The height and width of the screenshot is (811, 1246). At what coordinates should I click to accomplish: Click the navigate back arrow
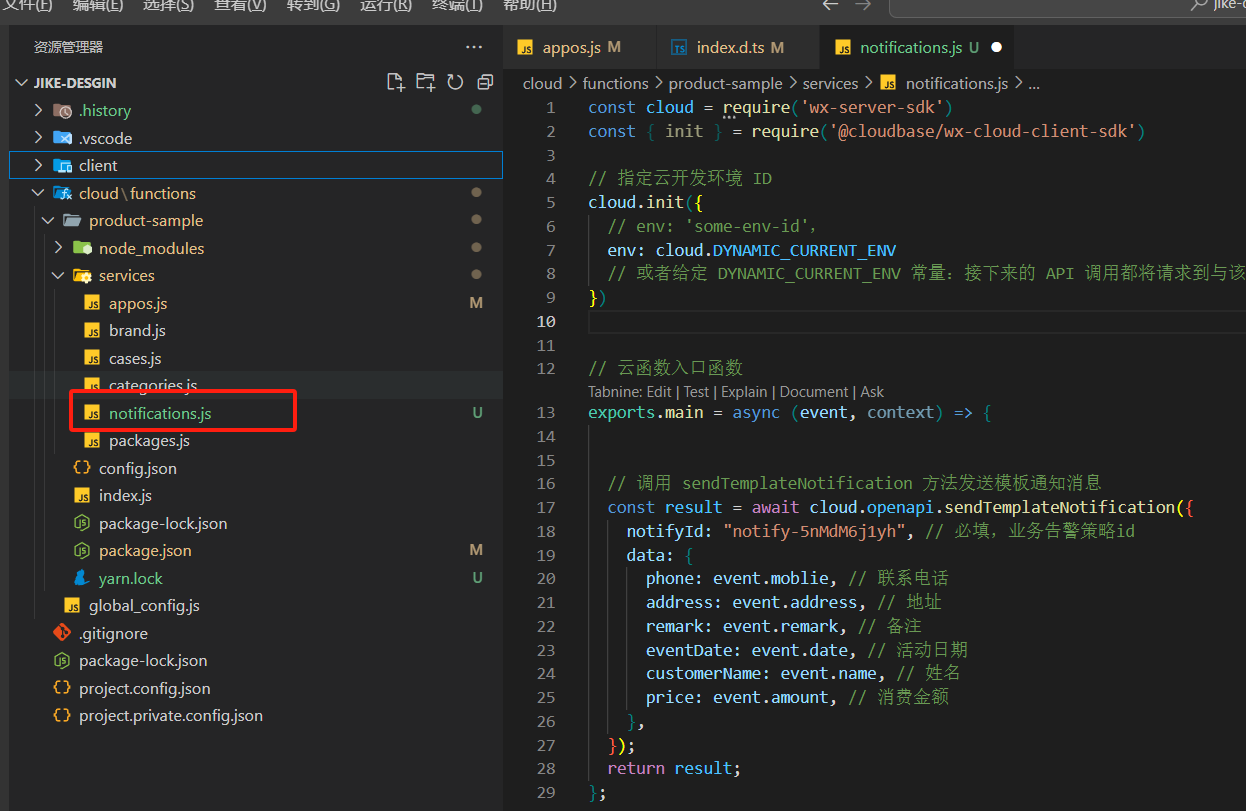[829, 5]
